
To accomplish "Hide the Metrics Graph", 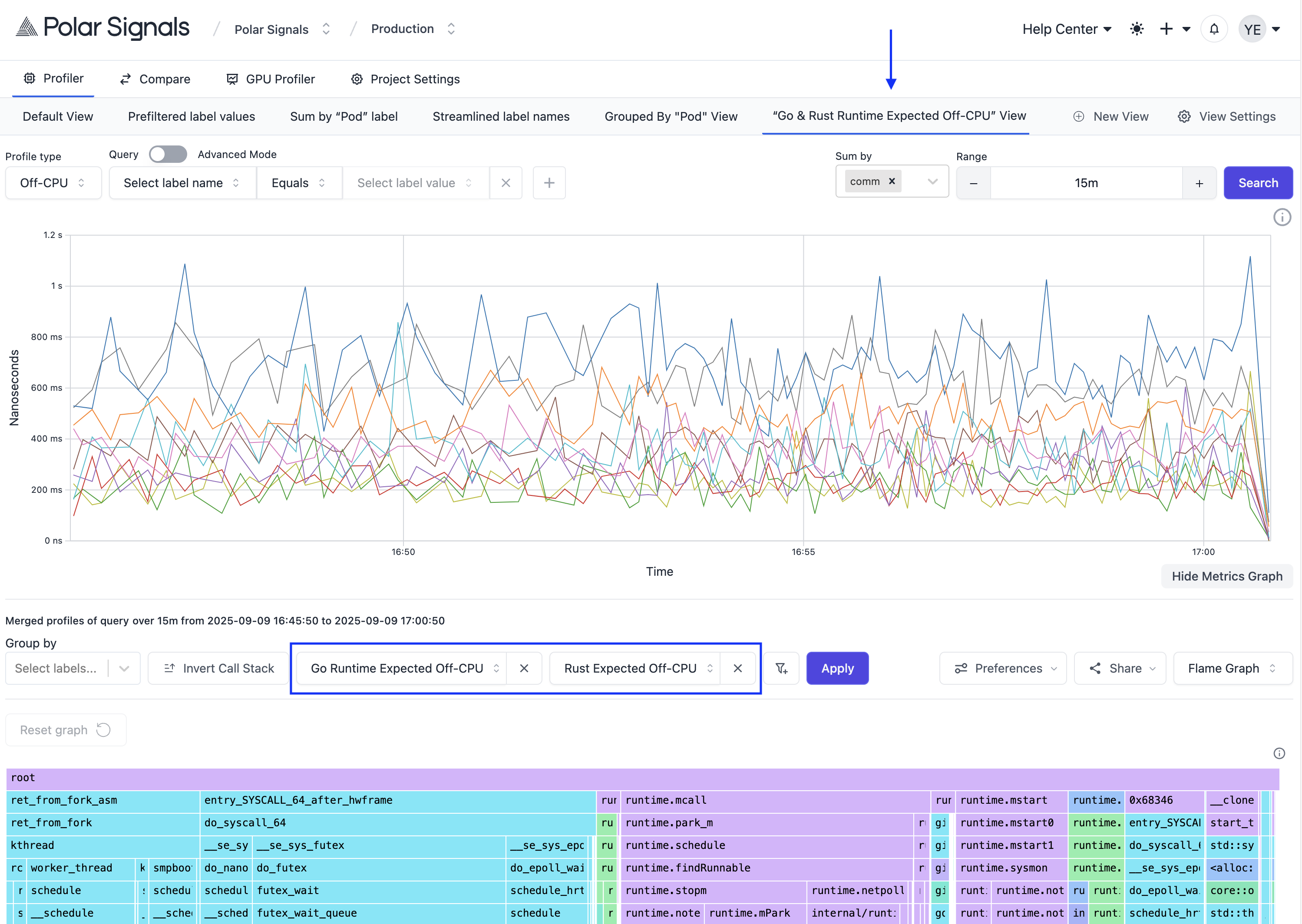I will (1226, 576).
